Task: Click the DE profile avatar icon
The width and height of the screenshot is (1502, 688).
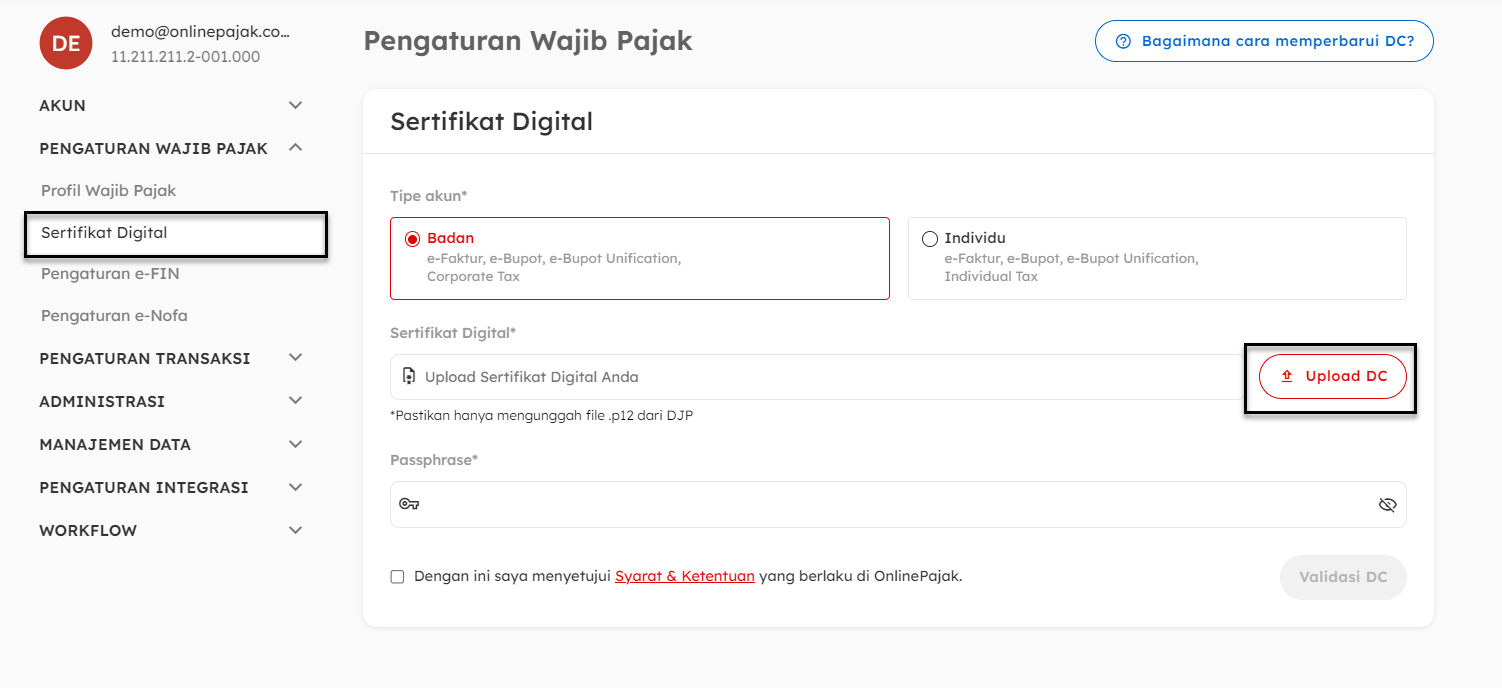Action: [66, 43]
